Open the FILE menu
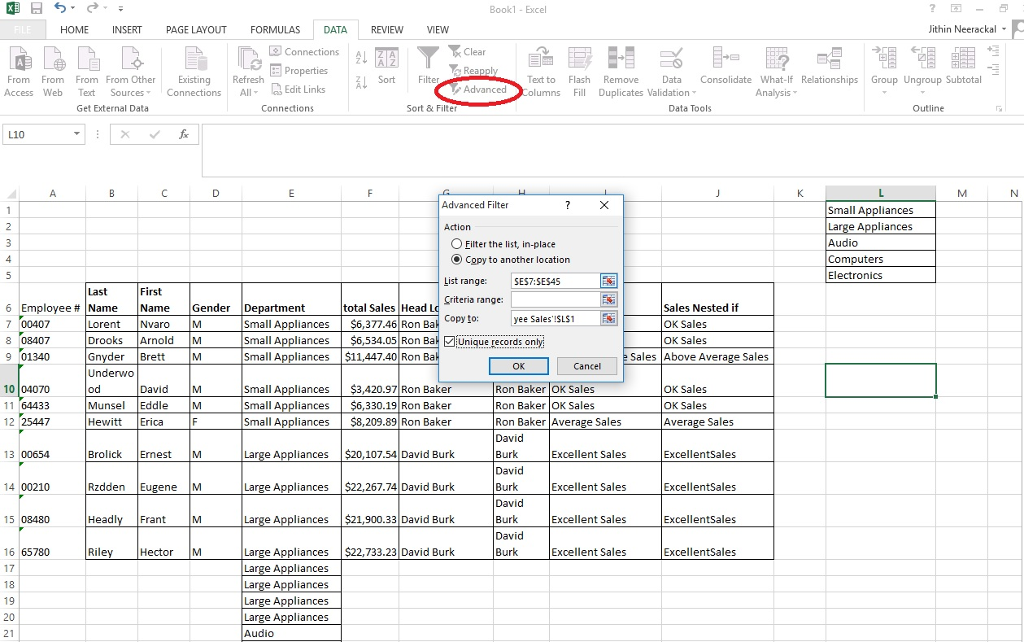This screenshot has height=642, width=1024. pos(24,29)
